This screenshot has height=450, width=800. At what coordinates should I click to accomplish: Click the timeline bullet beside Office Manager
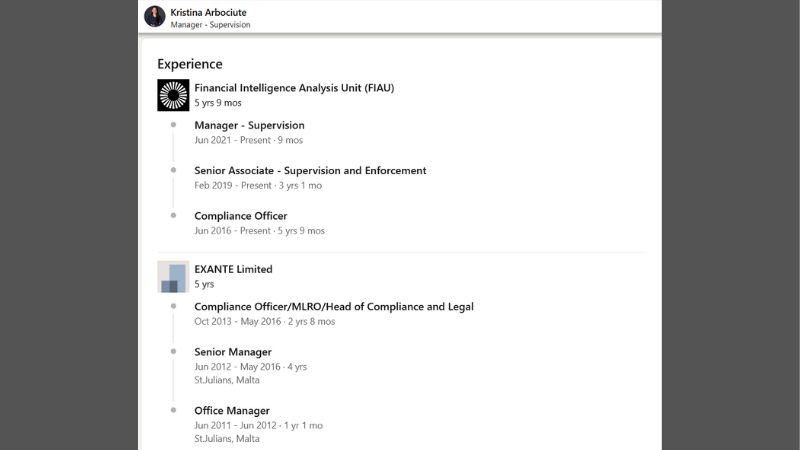click(x=173, y=410)
